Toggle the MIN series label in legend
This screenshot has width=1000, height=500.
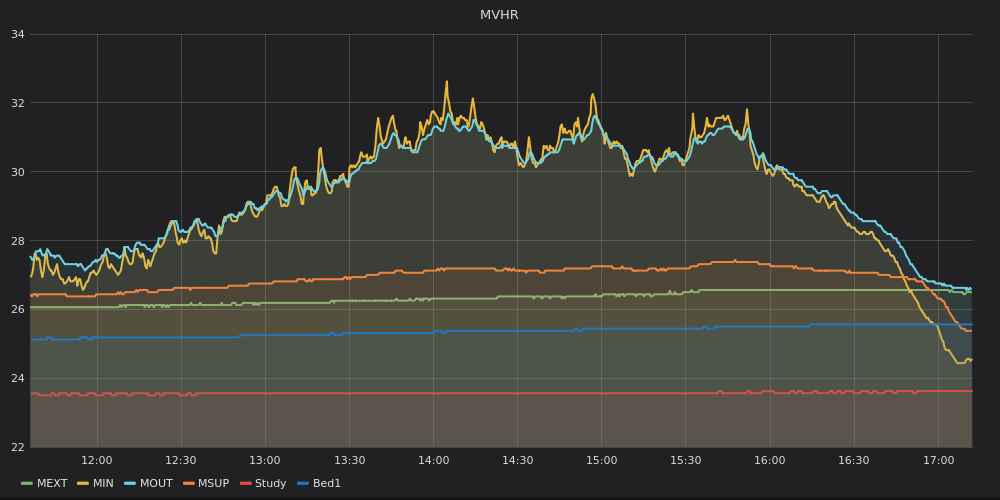[x=103, y=484]
